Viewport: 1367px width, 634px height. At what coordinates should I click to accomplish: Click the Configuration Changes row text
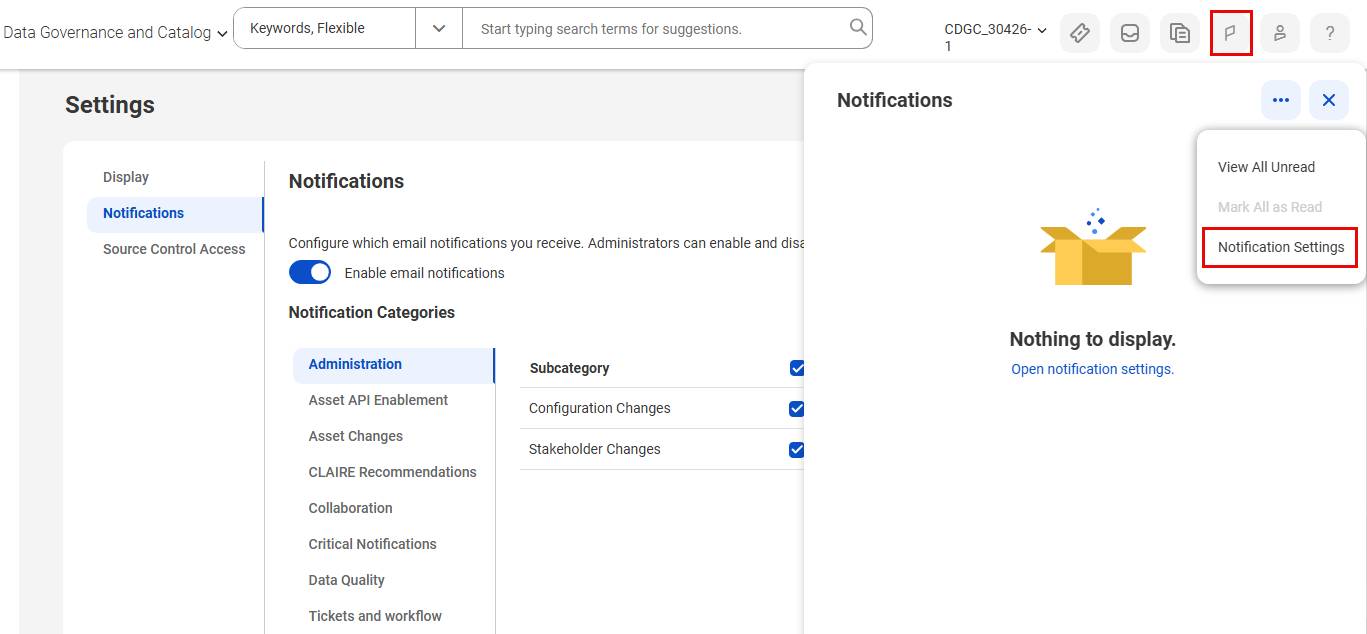[x=600, y=408]
